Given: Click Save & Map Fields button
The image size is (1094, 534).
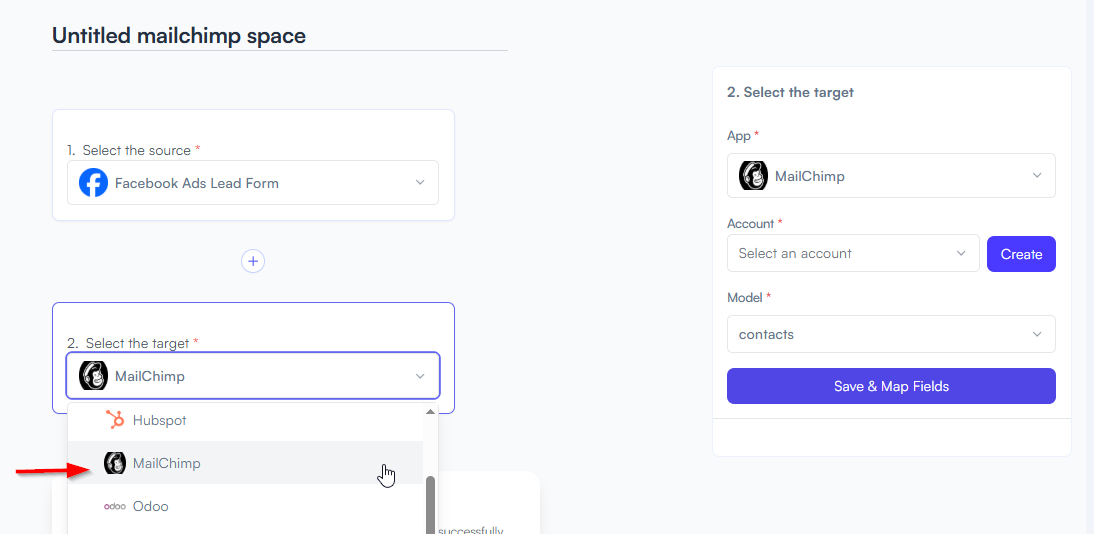Looking at the screenshot, I should click(891, 386).
